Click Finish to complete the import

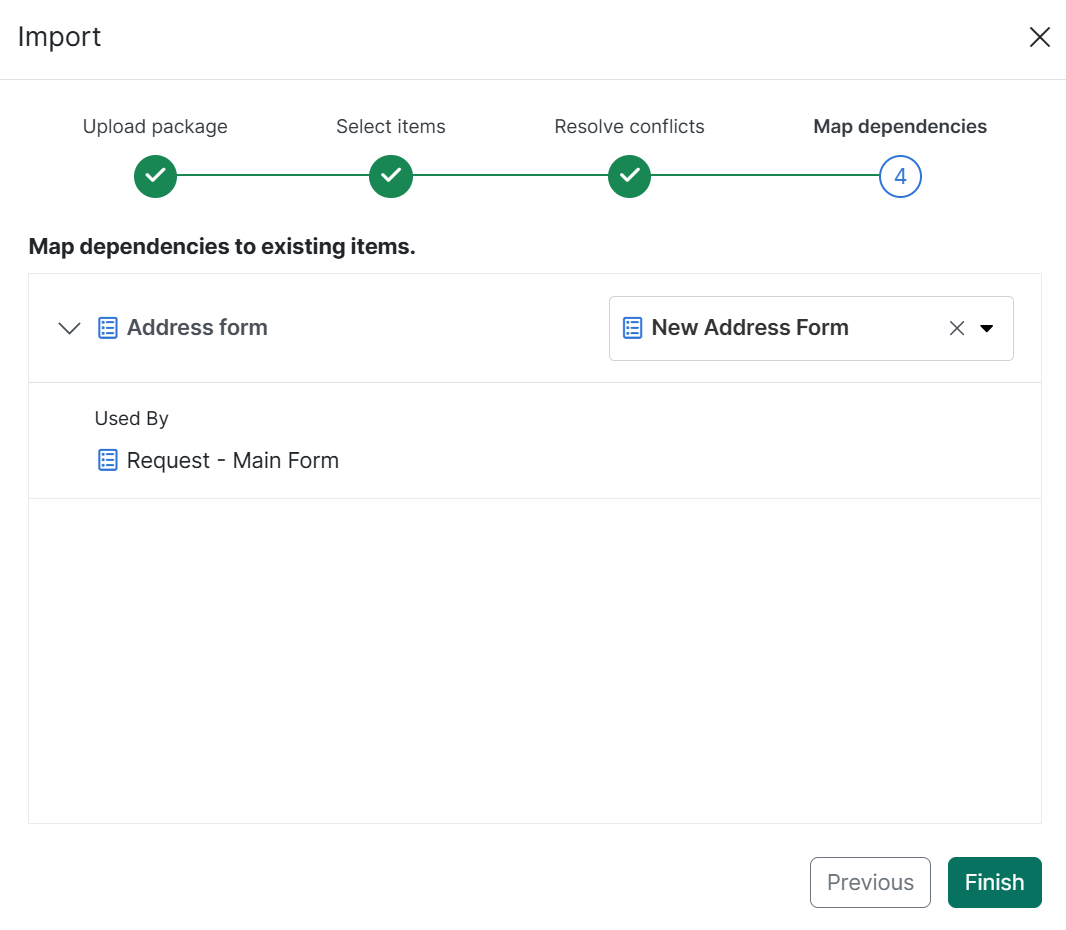994,882
